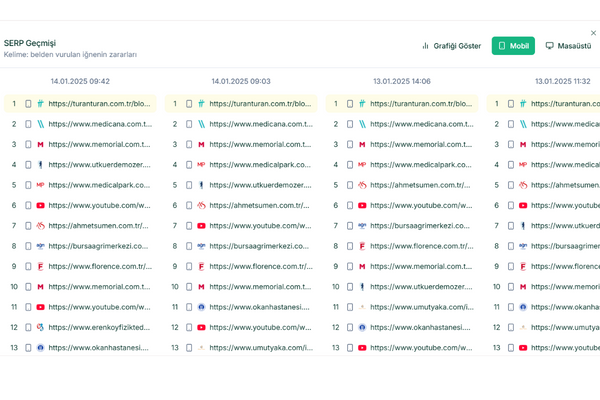The height and width of the screenshot is (400, 600).
Task: Open medicalpark link at rank 4 in 09:03 column
Action: (260, 165)
